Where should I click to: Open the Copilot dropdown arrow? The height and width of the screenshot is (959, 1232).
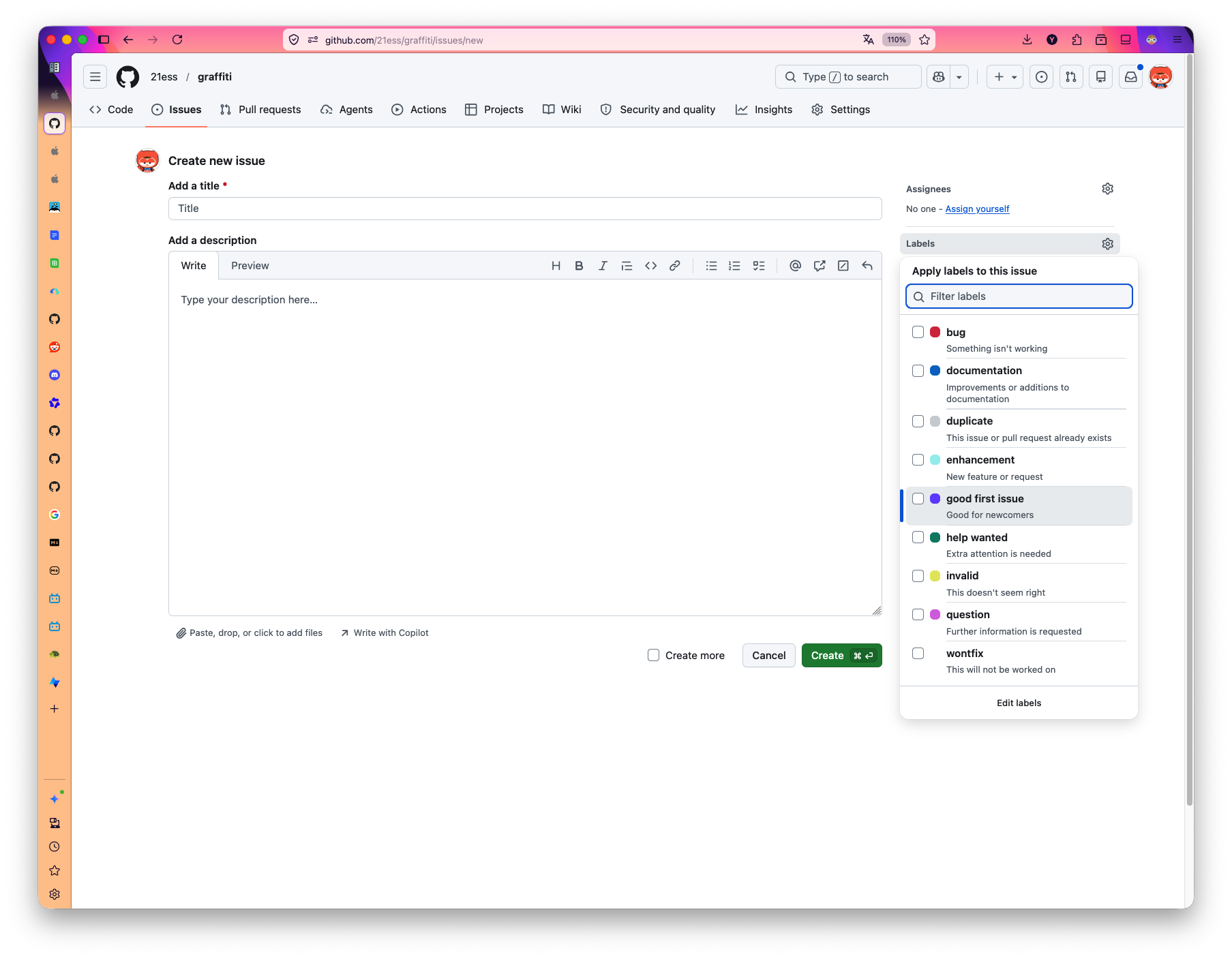pos(959,77)
